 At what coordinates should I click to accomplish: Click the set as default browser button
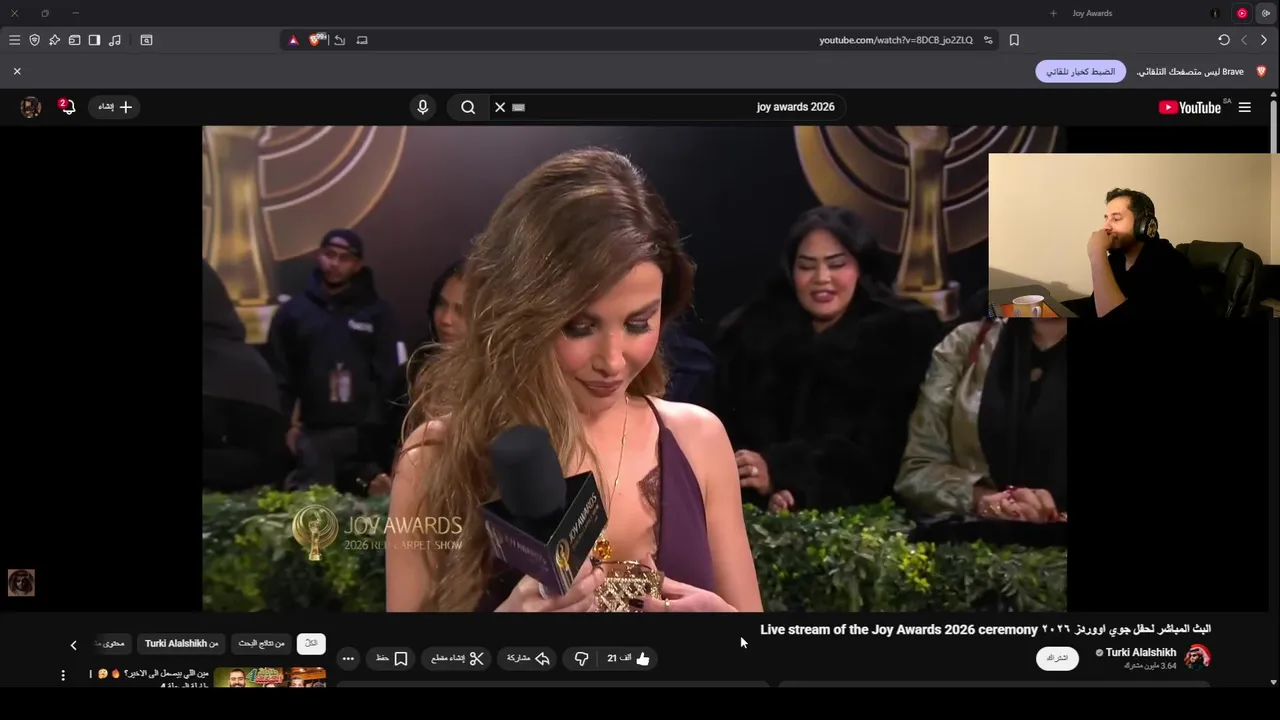1080,71
